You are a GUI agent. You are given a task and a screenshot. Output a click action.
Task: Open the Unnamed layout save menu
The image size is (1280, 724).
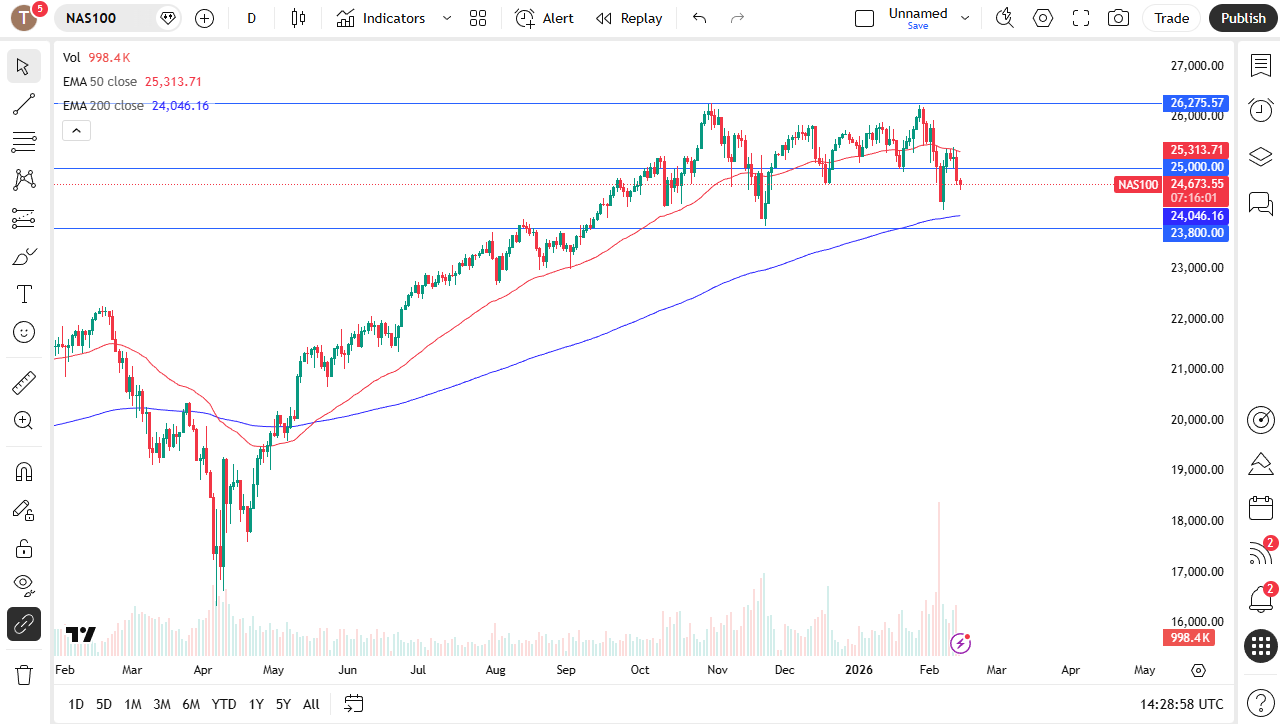[x=918, y=18]
